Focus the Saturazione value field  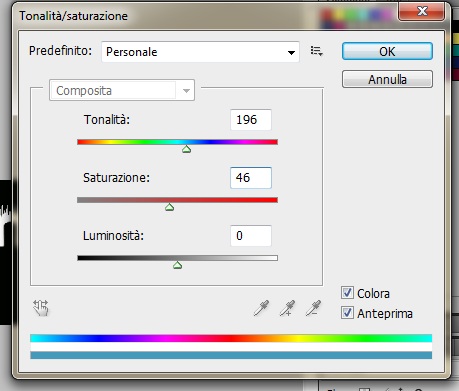tap(251, 178)
